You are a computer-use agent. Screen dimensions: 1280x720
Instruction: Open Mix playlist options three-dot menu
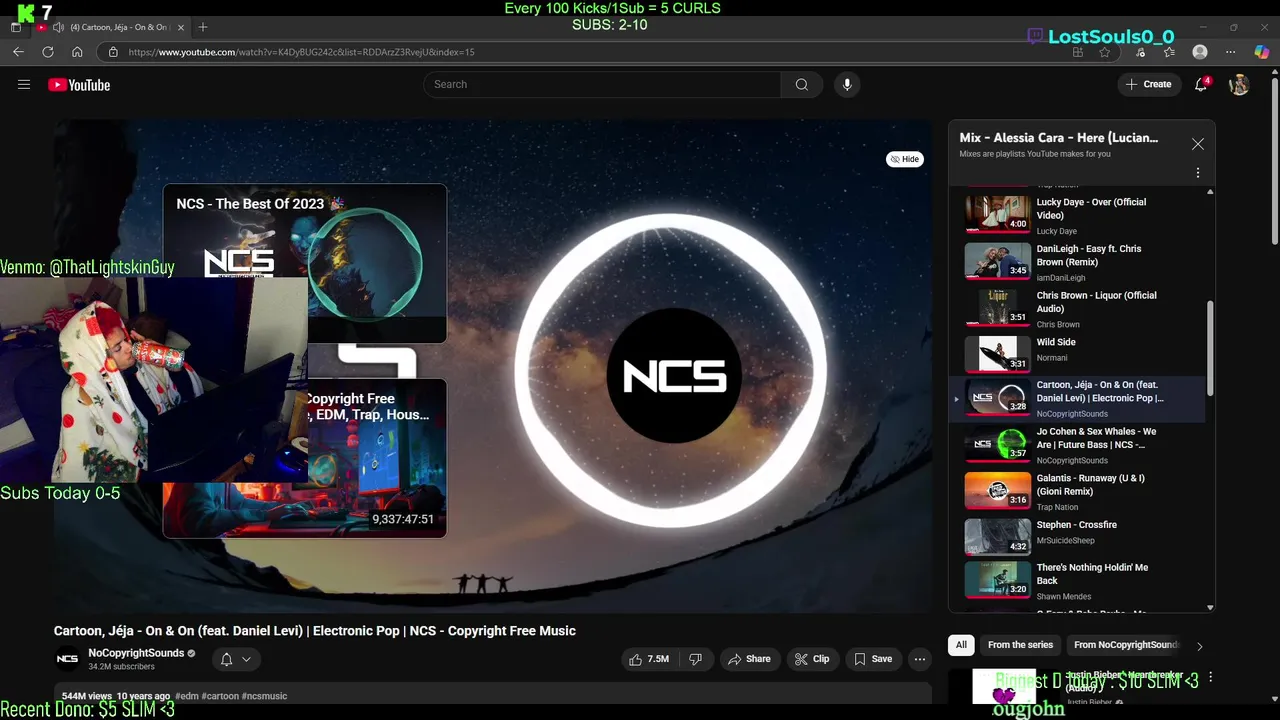(x=1198, y=173)
